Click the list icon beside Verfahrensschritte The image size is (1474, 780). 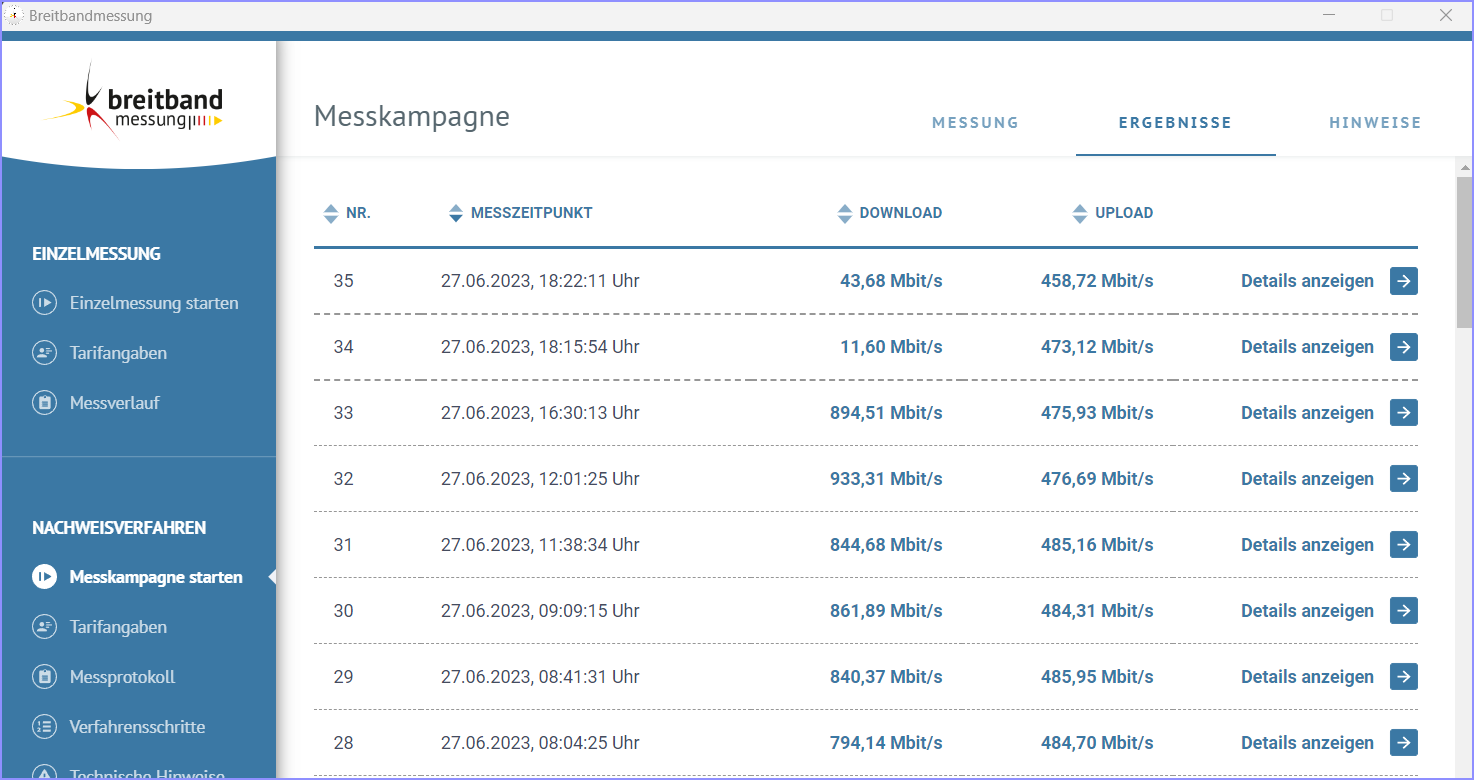click(x=44, y=727)
